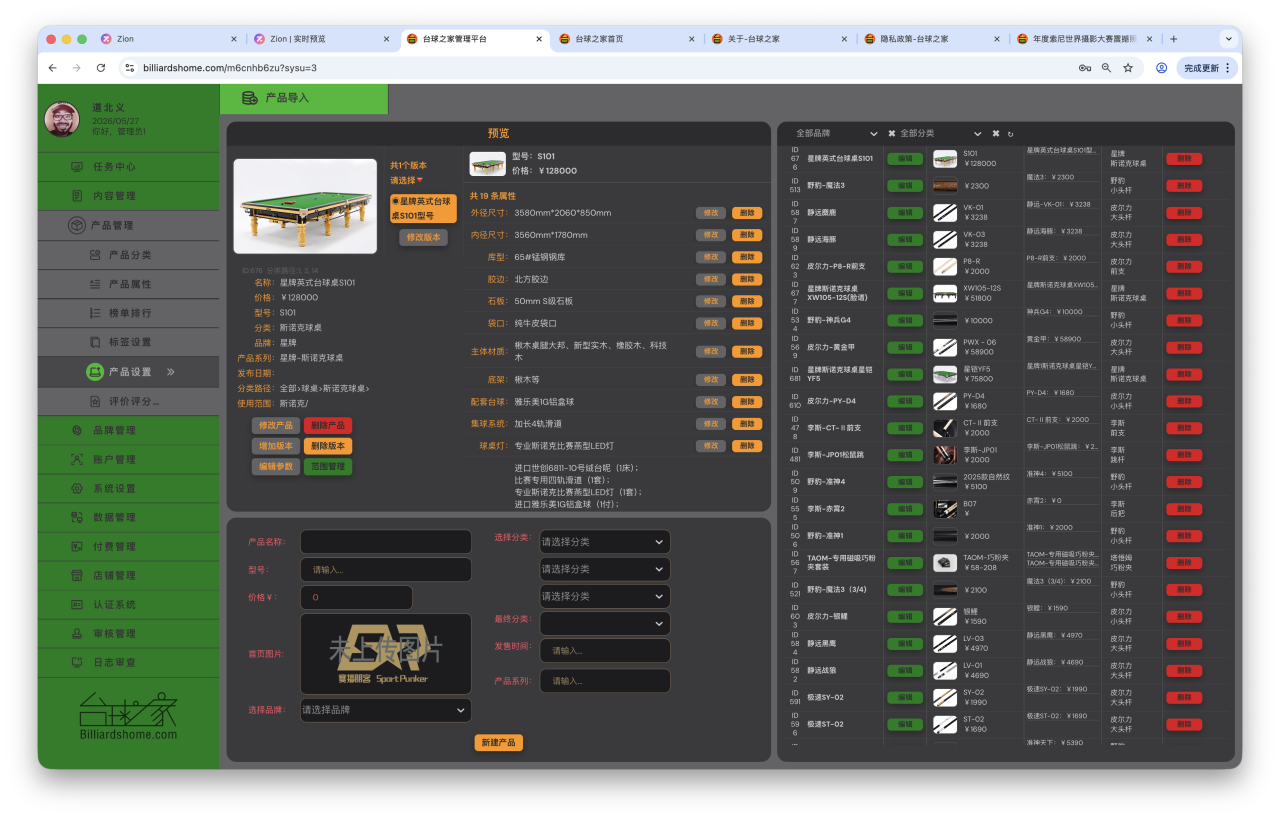1280x819 pixels.
Task: Click the 系统设置 gear icon
Action: pos(77,489)
